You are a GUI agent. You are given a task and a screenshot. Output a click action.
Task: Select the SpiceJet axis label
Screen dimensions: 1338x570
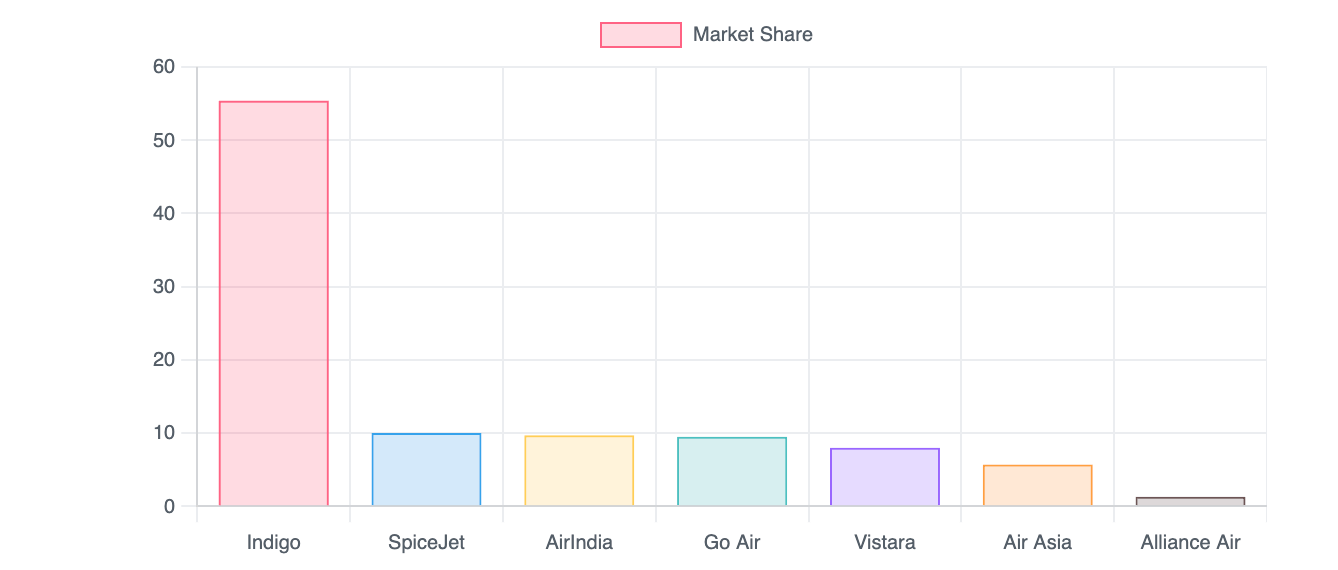426,543
